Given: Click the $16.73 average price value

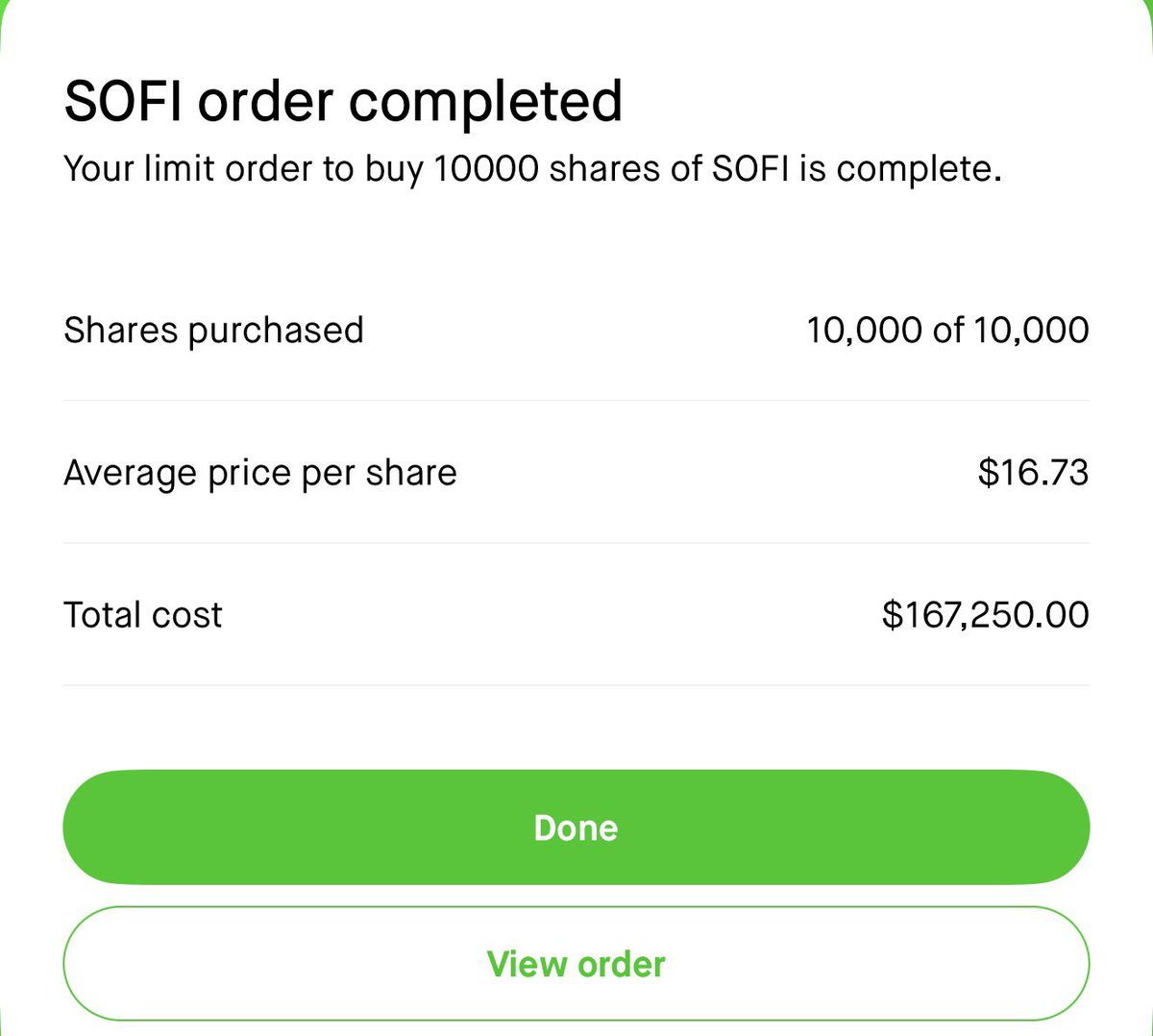Looking at the screenshot, I should [x=1034, y=472].
